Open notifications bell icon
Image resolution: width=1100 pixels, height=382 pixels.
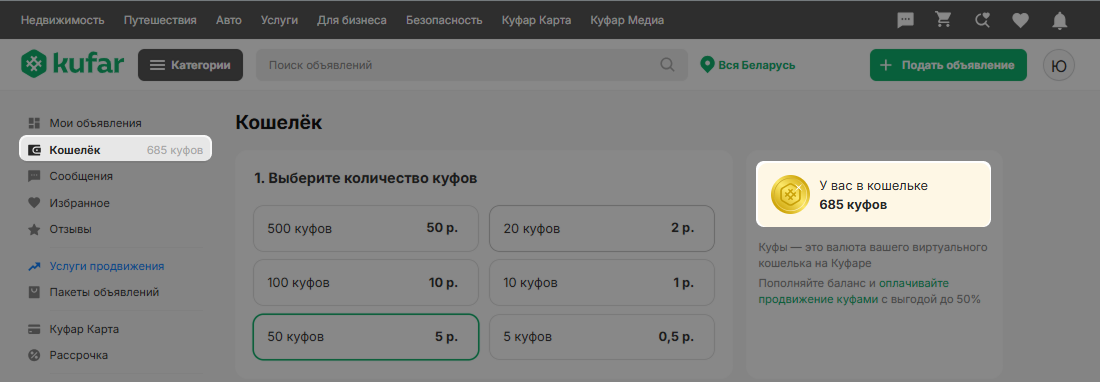(1059, 21)
